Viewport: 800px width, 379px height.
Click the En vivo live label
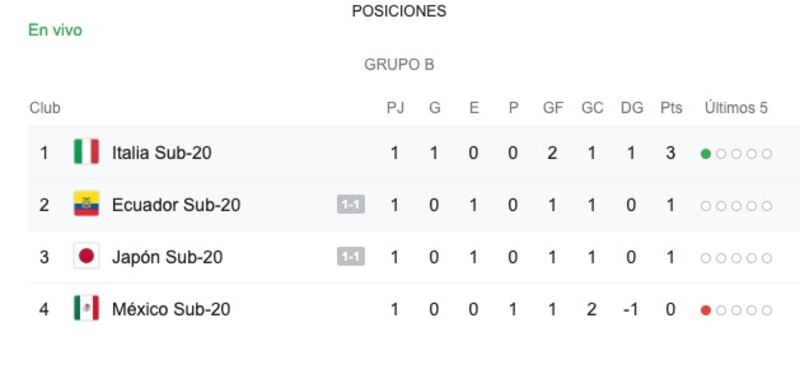(x=55, y=30)
